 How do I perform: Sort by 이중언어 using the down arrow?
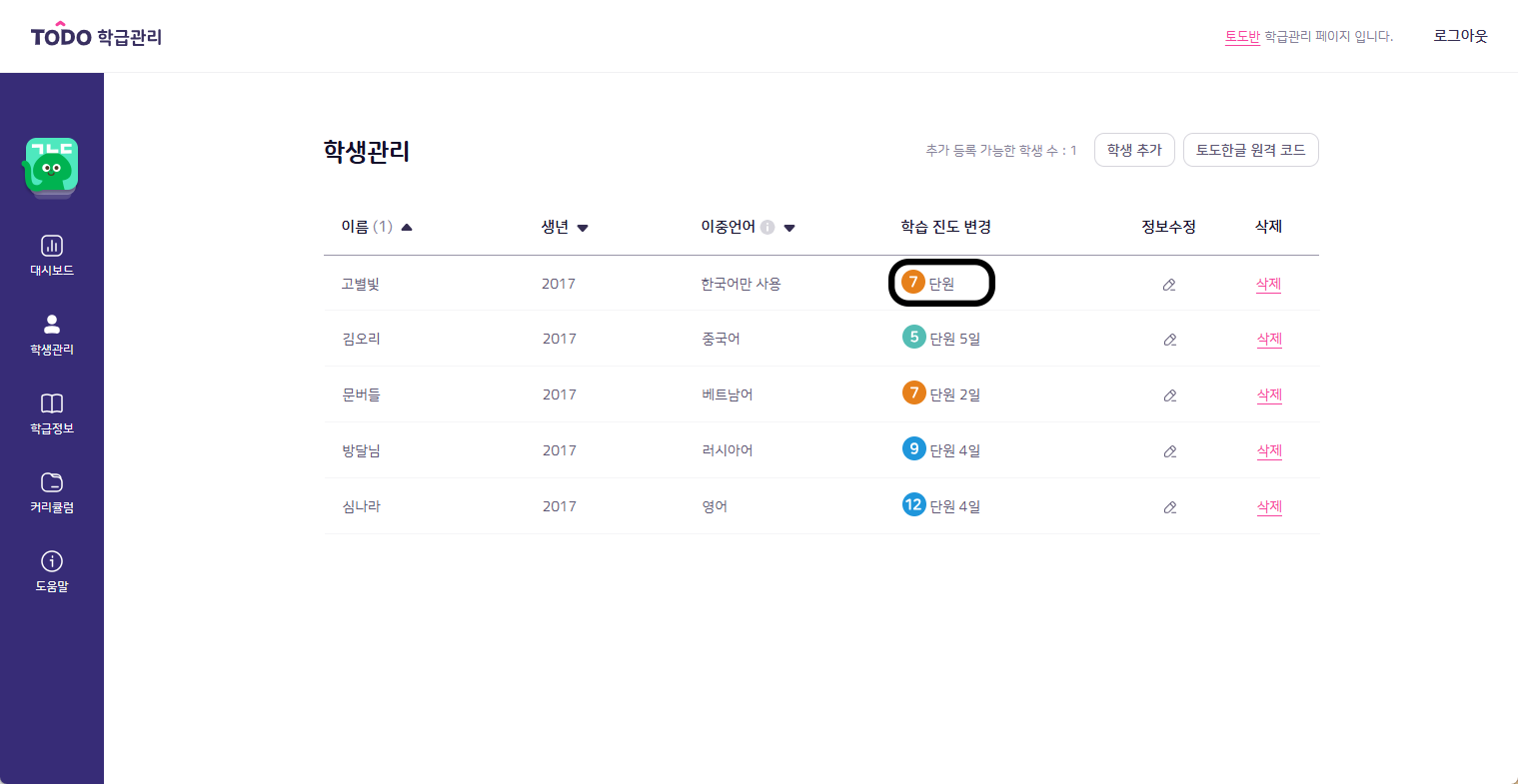click(x=789, y=229)
